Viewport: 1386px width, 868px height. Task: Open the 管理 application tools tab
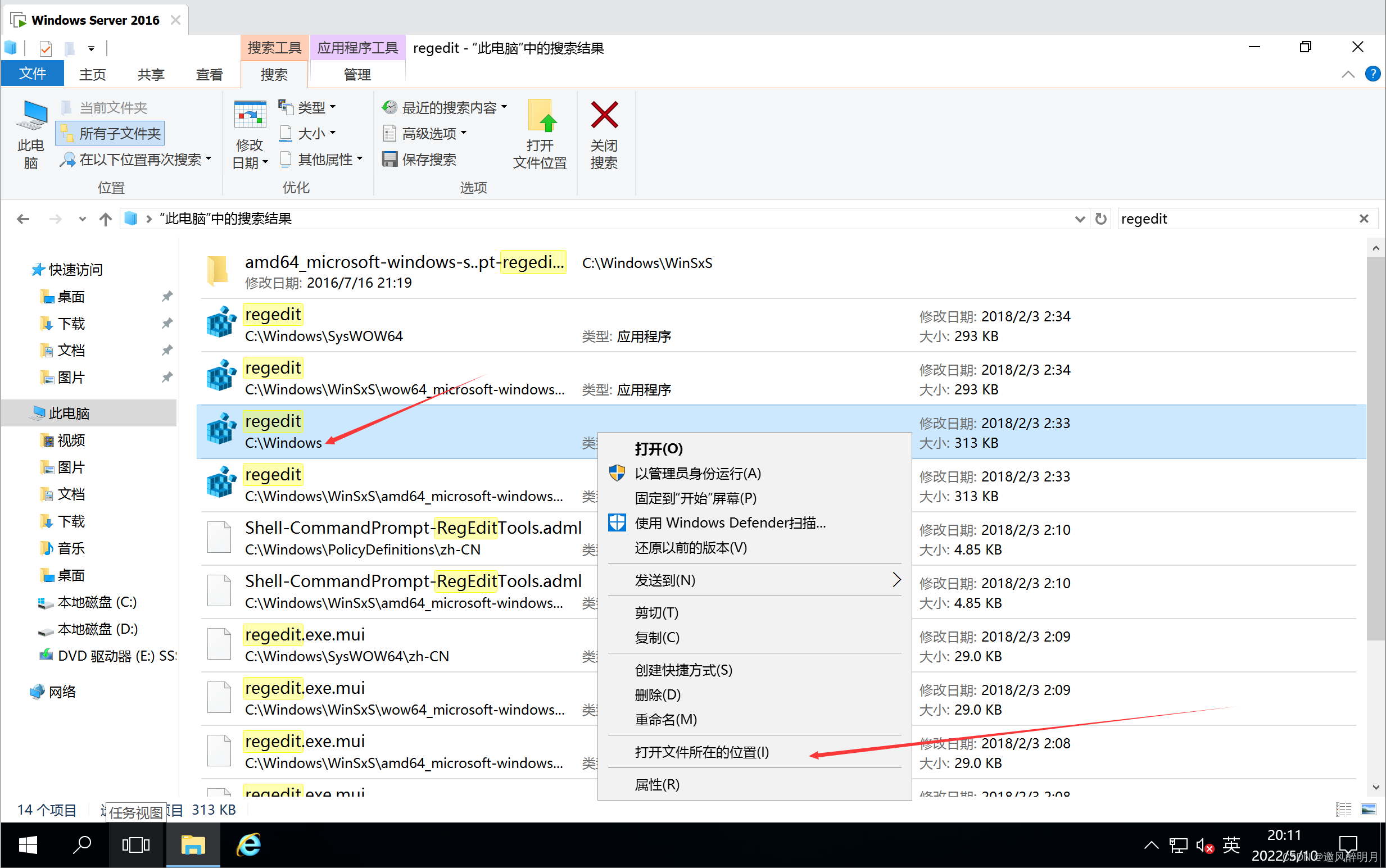[x=357, y=75]
